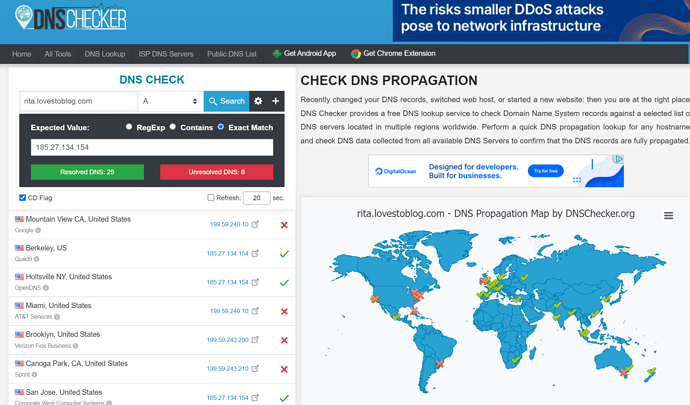Screen dimensions: 690x405
Task: Click the DNSChecker logo
Action: click(x=71, y=18)
